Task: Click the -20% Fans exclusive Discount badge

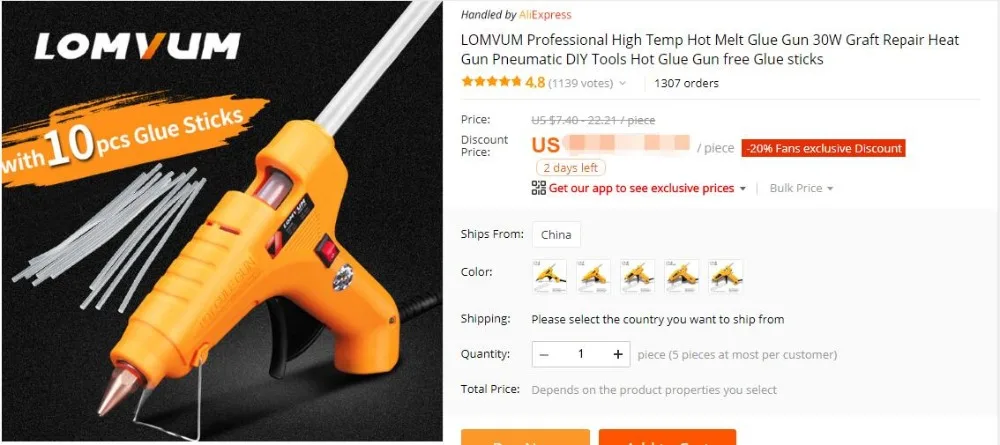Action: [x=823, y=149]
